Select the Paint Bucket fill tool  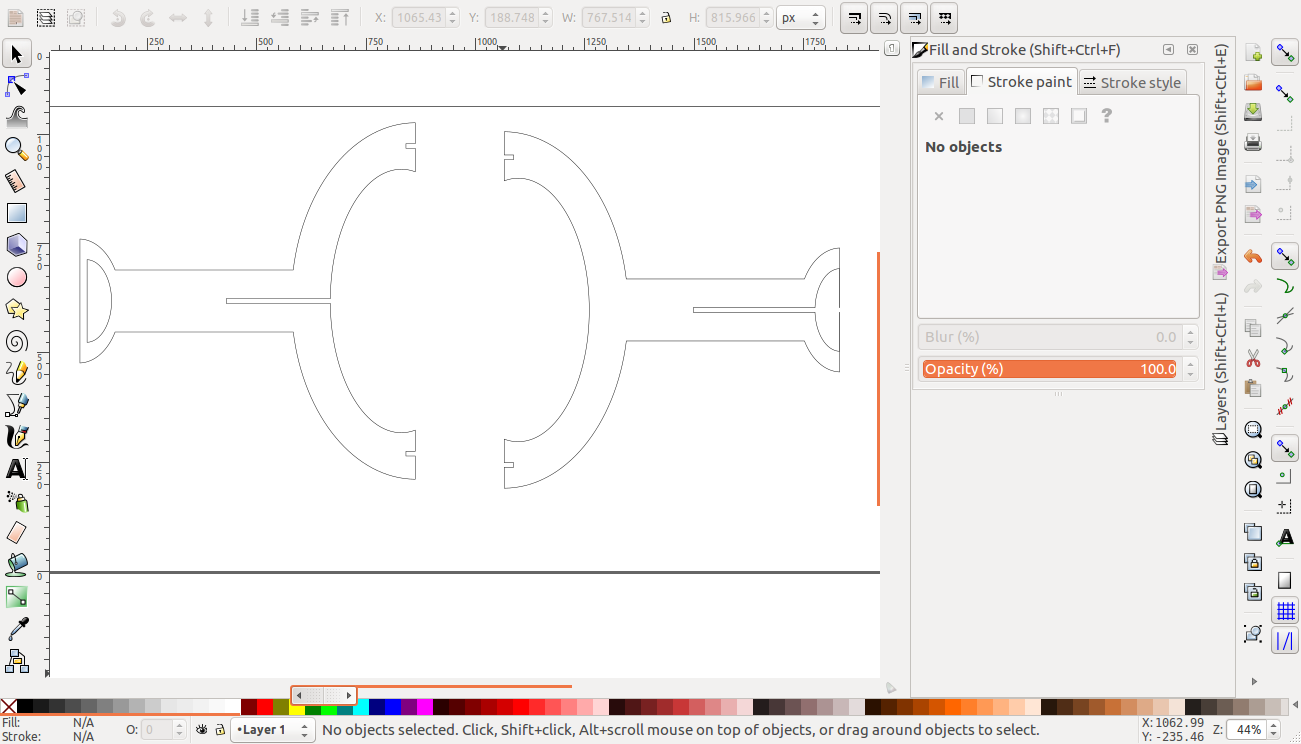click(x=17, y=565)
